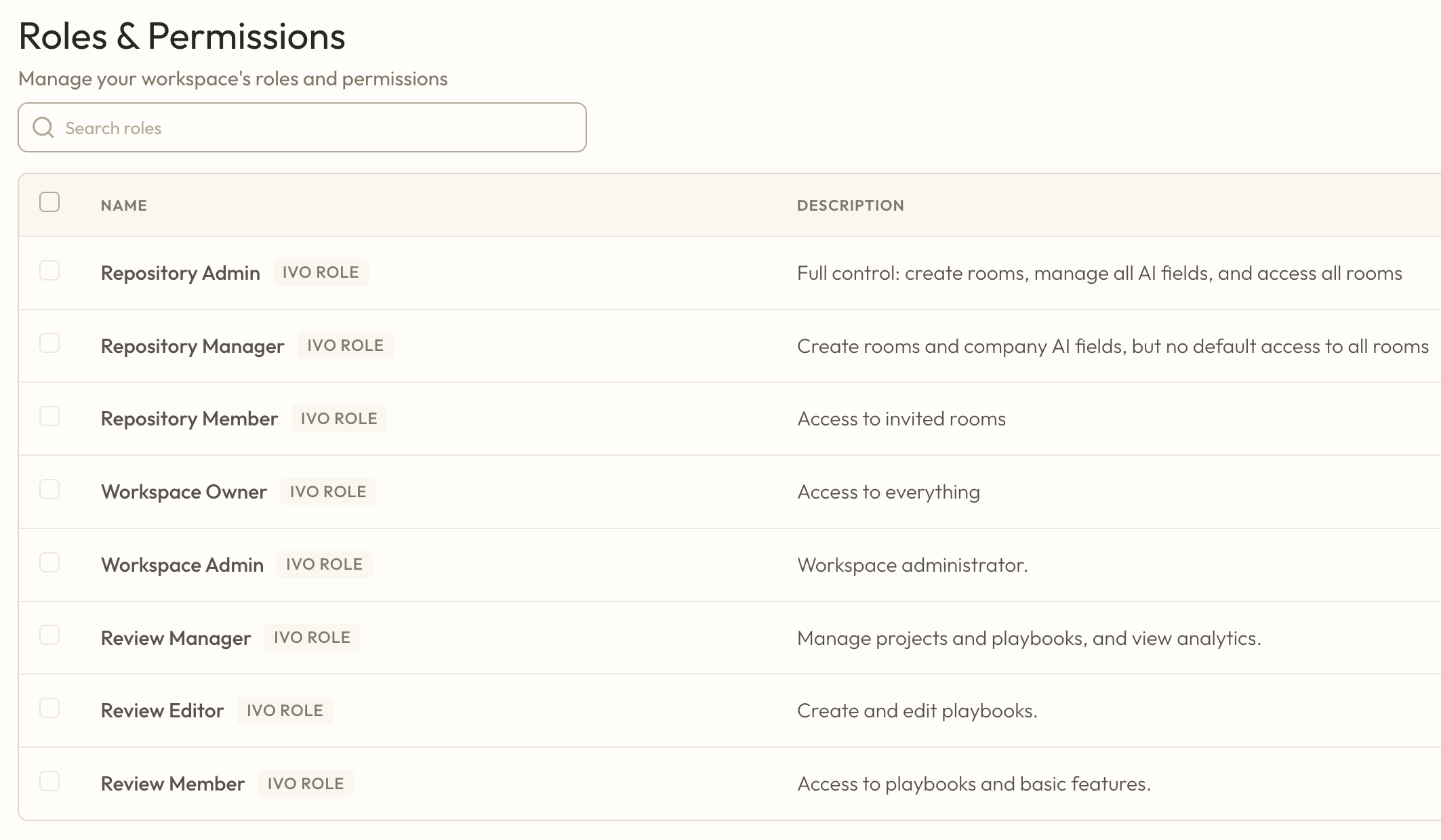
Task: Click IVO ROLE badge beside Repository Manager
Action: pos(345,345)
